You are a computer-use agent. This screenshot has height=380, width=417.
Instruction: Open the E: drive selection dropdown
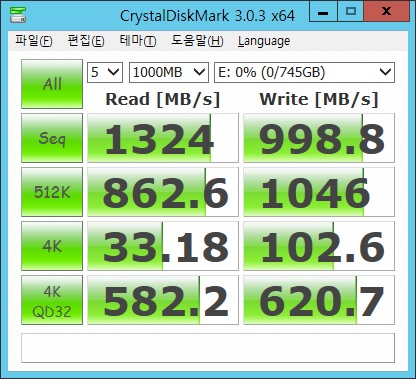[304, 72]
